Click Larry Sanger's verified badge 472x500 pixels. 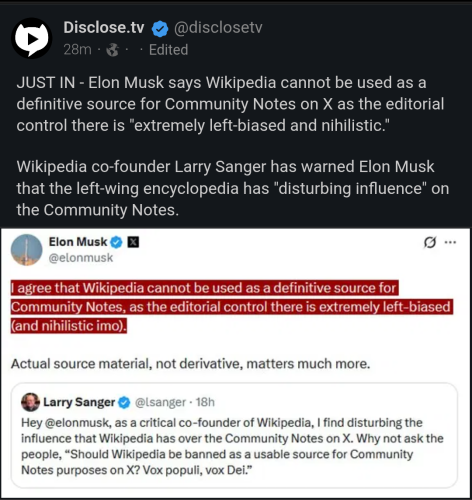click(124, 403)
